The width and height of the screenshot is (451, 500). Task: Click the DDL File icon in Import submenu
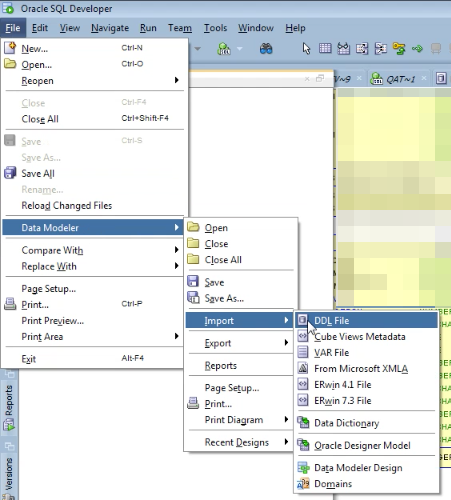[x=302, y=320]
